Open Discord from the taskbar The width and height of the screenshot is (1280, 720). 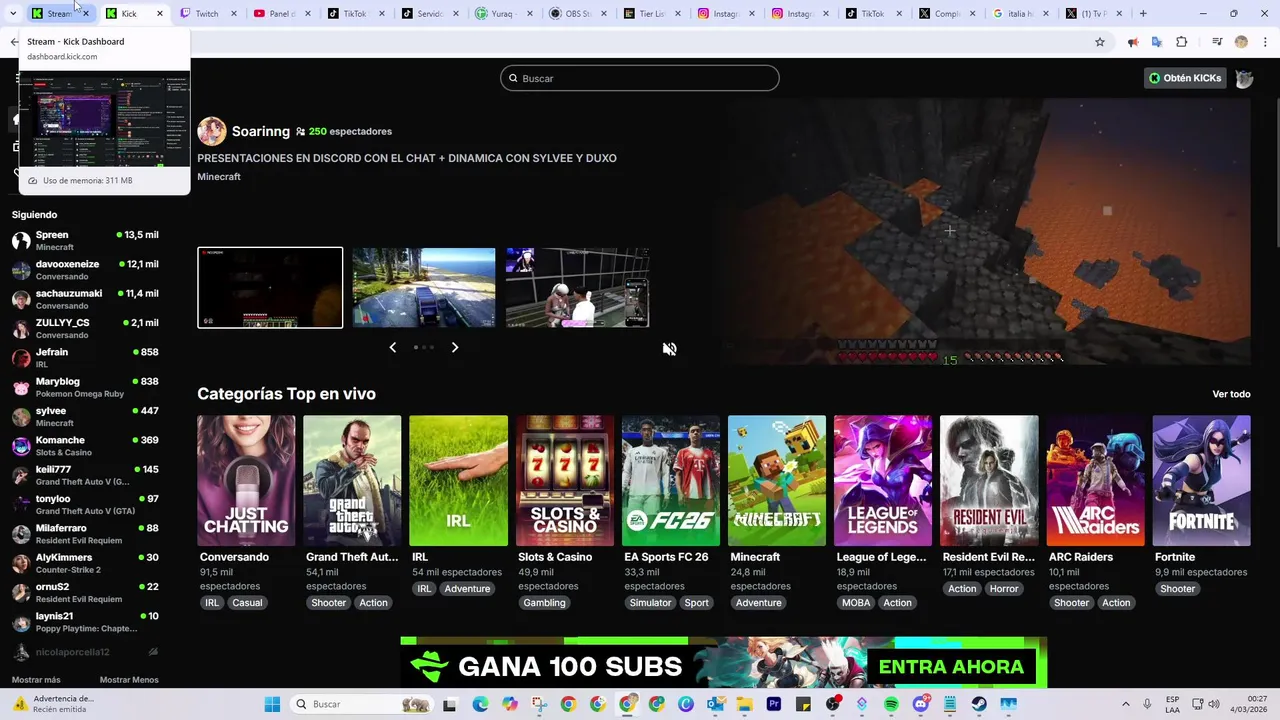[x=920, y=704]
